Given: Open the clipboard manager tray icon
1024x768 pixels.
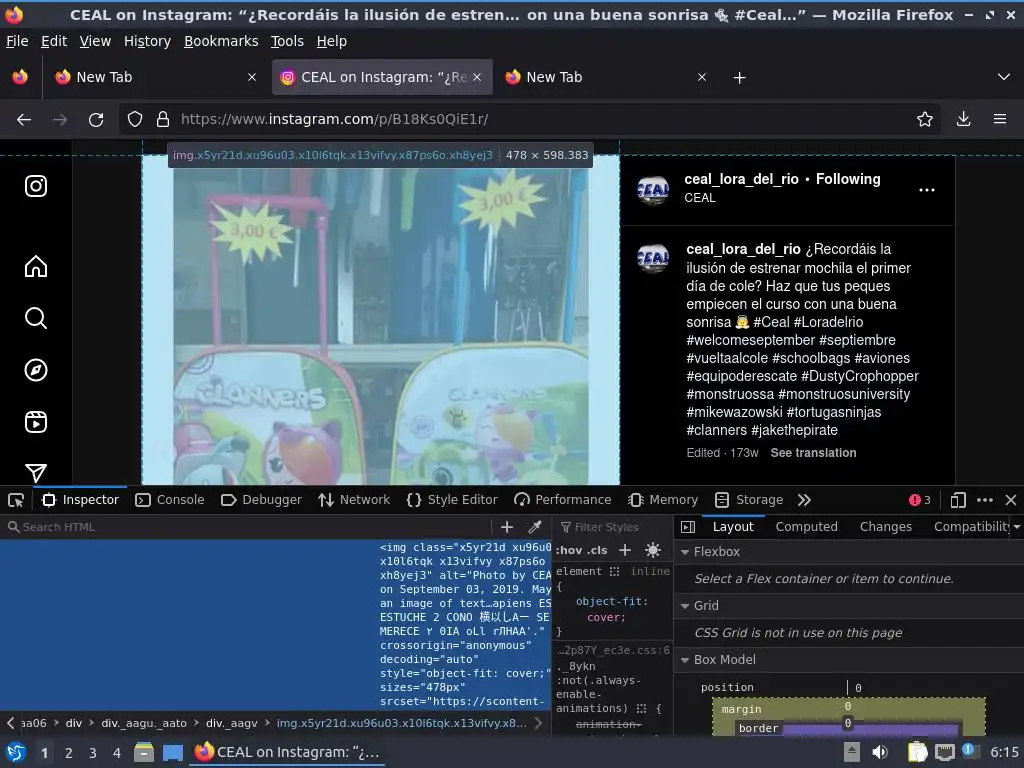Looking at the screenshot, I should [918, 752].
